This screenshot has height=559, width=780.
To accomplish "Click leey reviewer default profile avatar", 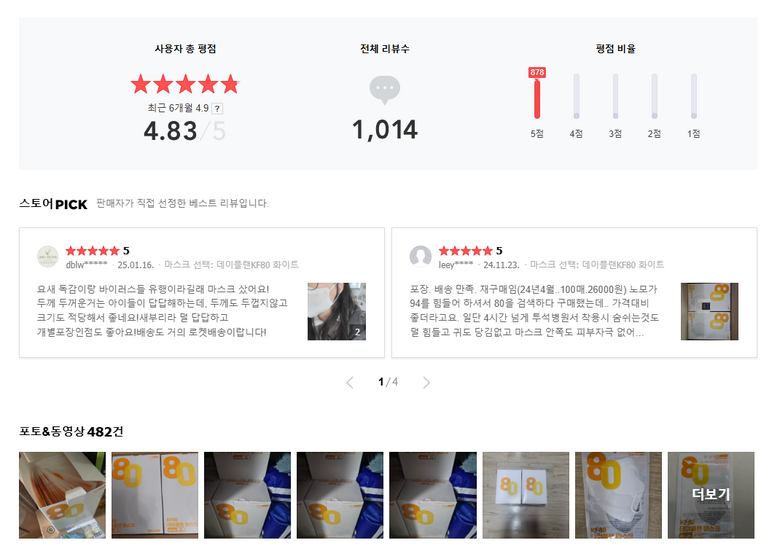I will pyautogui.click(x=420, y=257).
